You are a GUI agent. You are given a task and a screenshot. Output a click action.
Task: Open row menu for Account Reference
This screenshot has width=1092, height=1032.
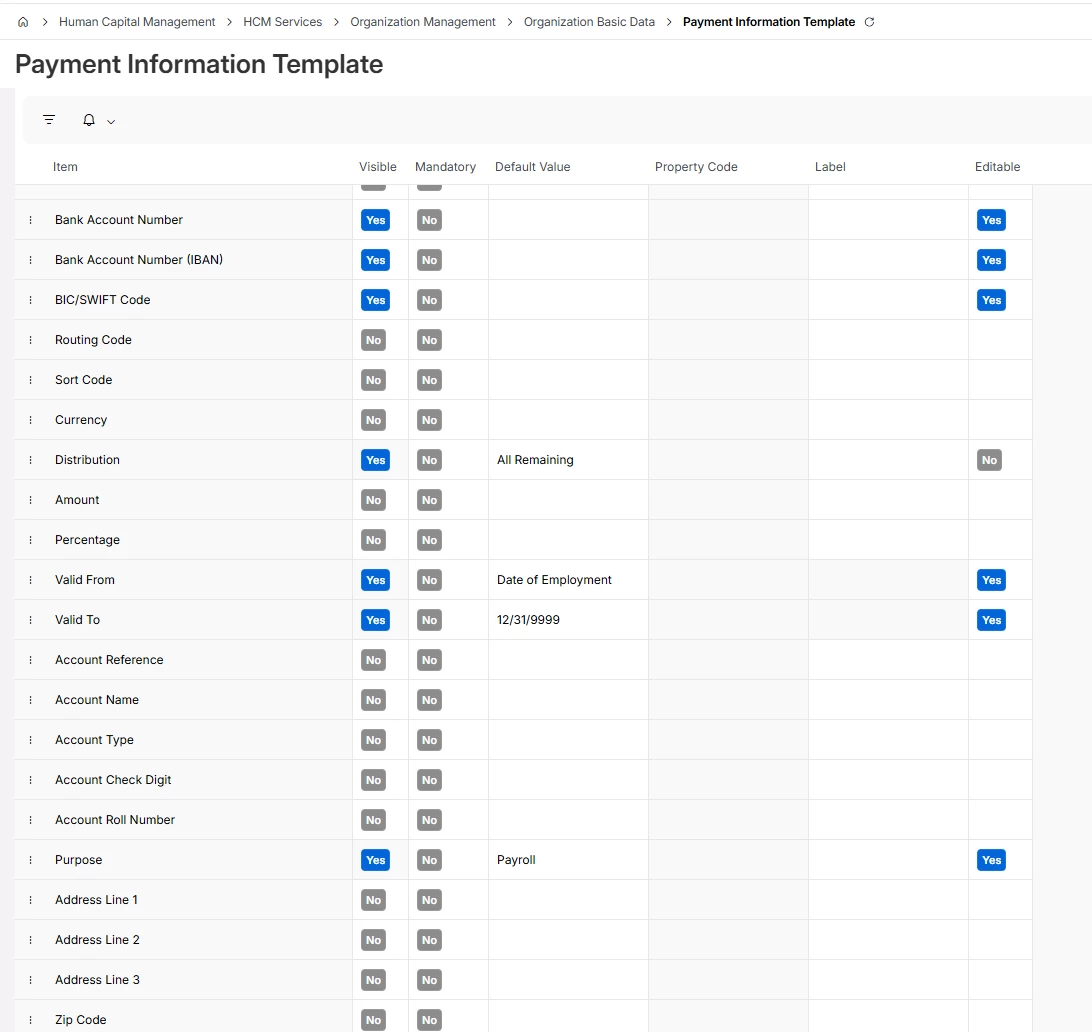pyautogui.click(x=31, y=660)
